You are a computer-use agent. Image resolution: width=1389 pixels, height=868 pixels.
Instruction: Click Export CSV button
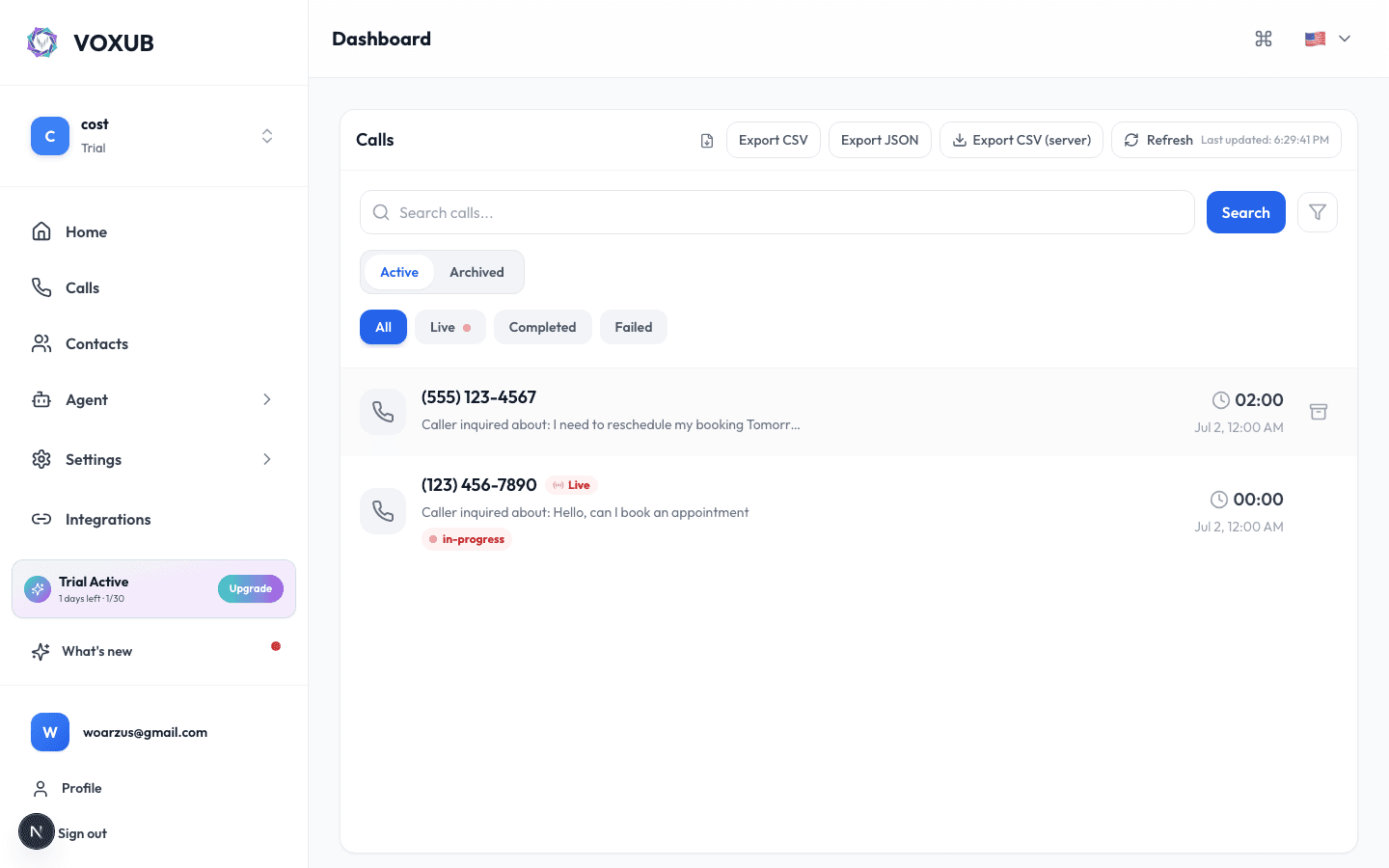[774, 140]
